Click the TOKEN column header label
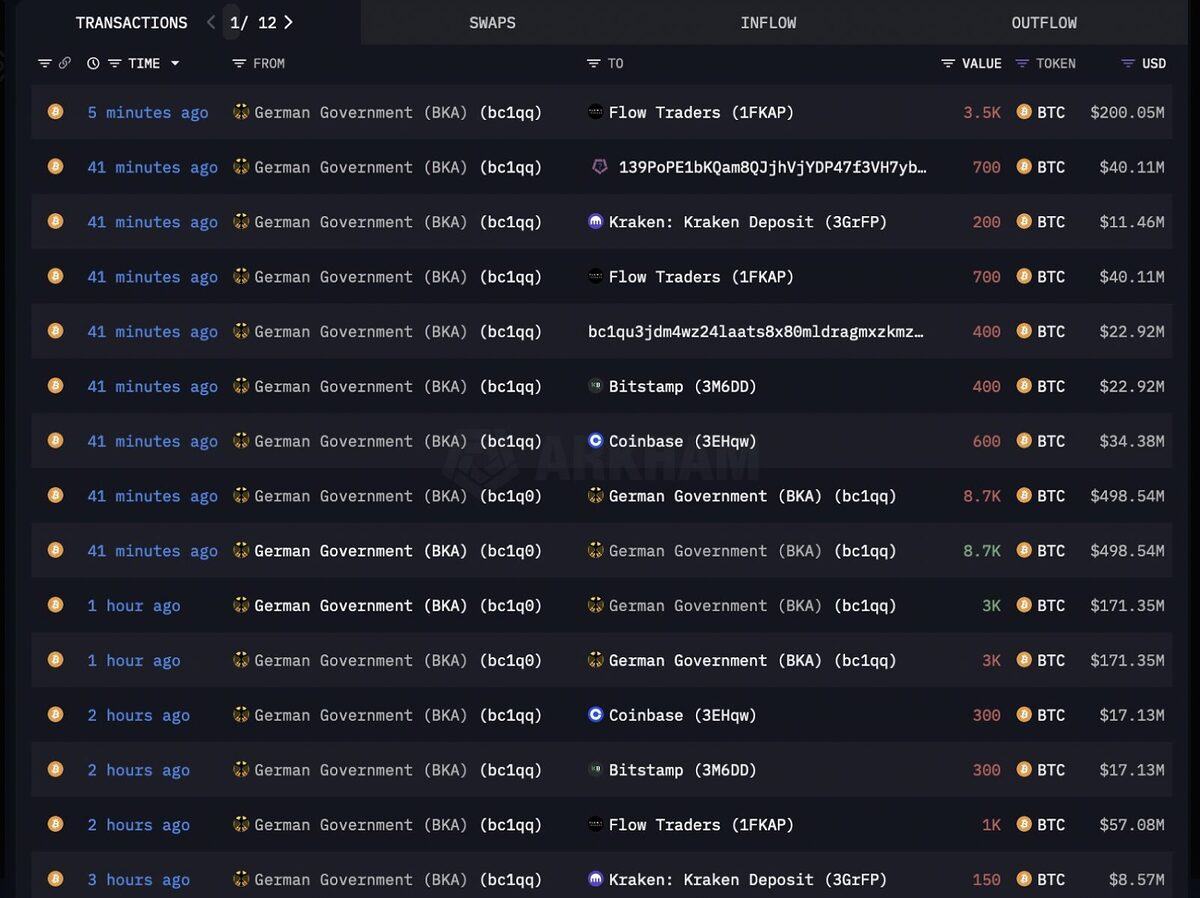The image size is (1200, 898). [1056, 63]
